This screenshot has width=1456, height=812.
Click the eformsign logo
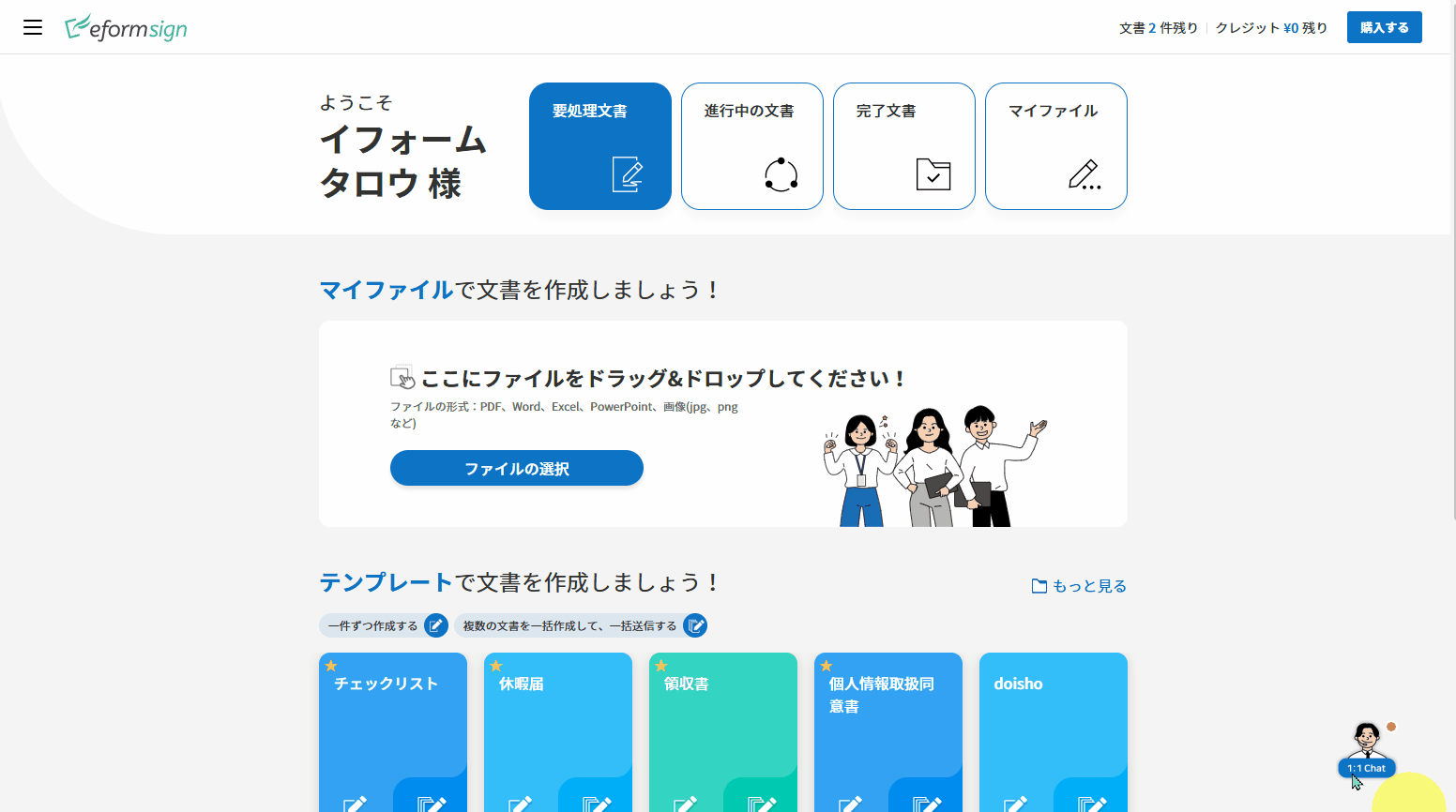coord(126,28)
